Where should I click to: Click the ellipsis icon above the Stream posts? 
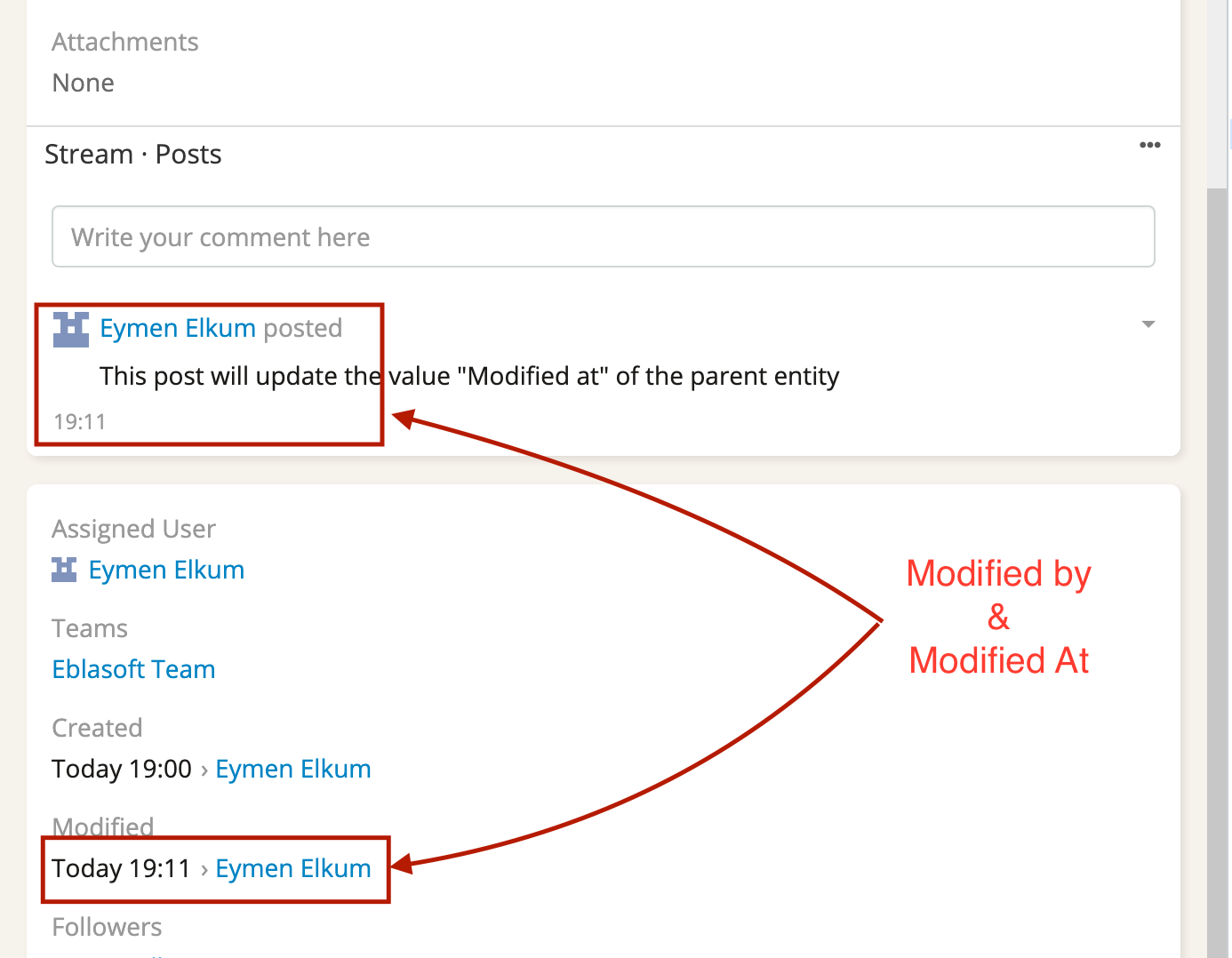point(1149,145)
